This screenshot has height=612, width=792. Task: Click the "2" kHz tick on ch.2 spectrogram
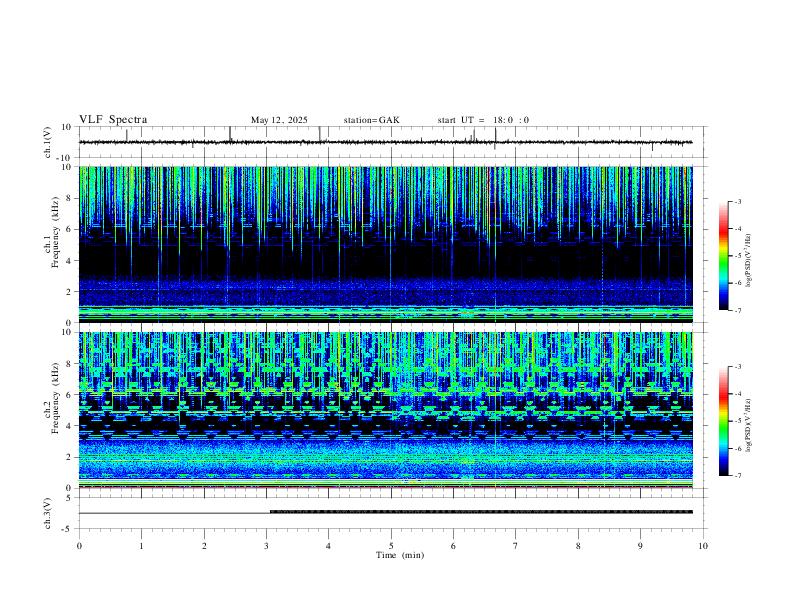[69, 457]
